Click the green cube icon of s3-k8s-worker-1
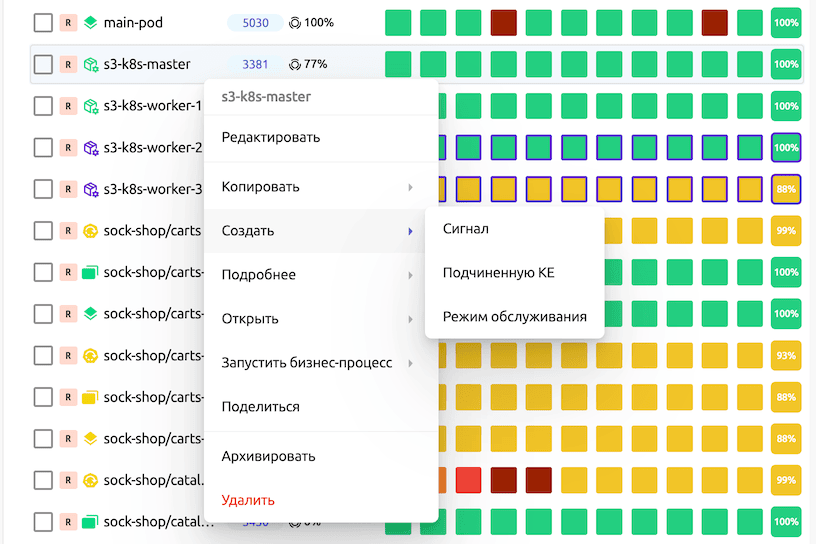 pyautogui.click(x=90, y=106)
